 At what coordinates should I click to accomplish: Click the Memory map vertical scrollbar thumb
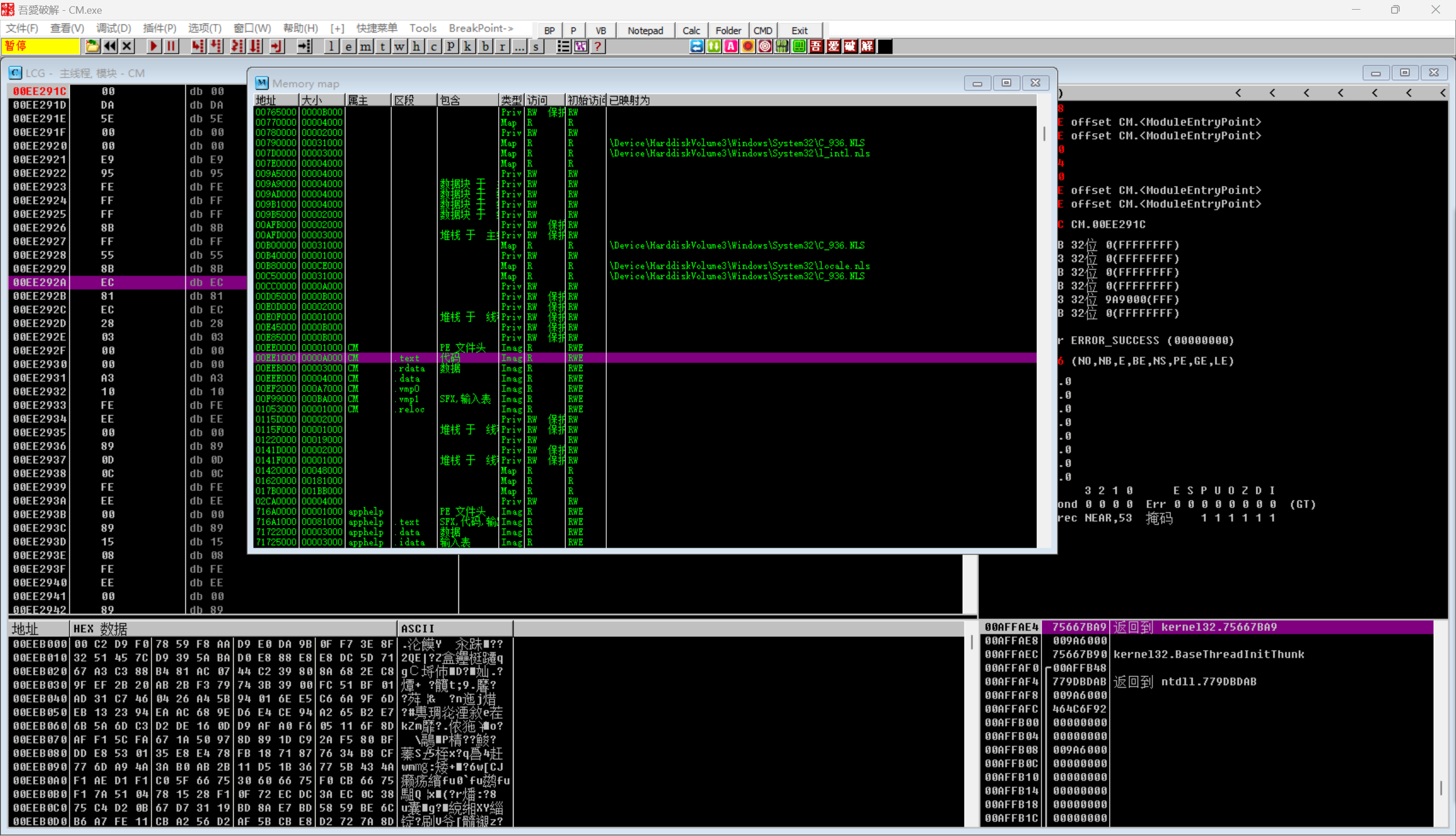pos(1044,134)
